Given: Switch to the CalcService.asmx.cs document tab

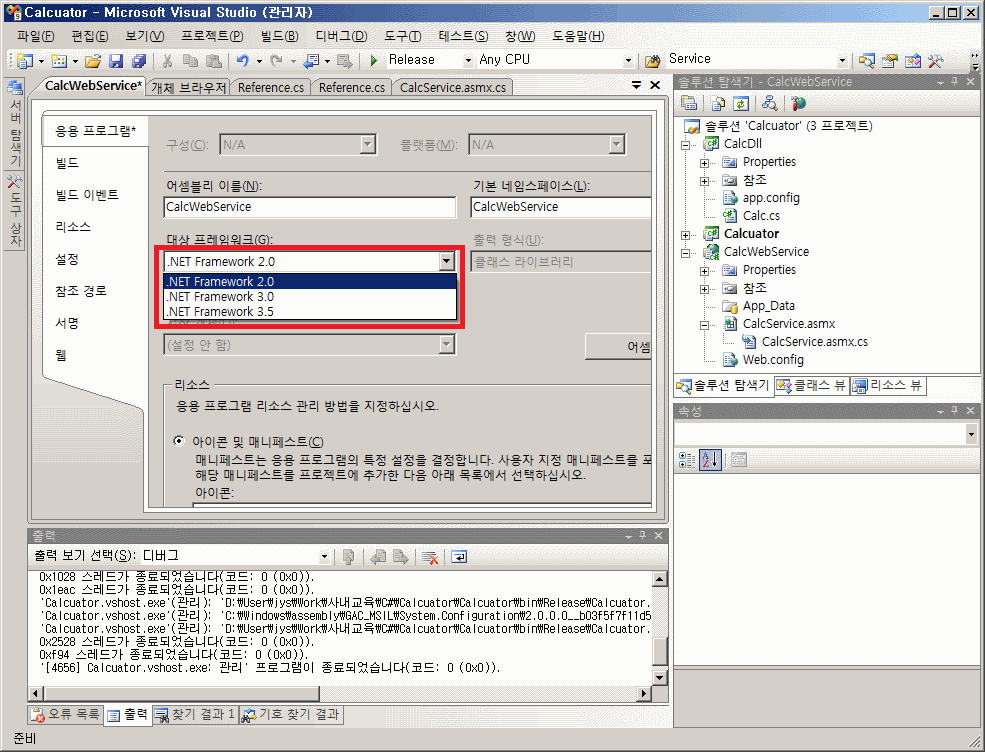Looking at the screenshot, I should coord(453,87).
